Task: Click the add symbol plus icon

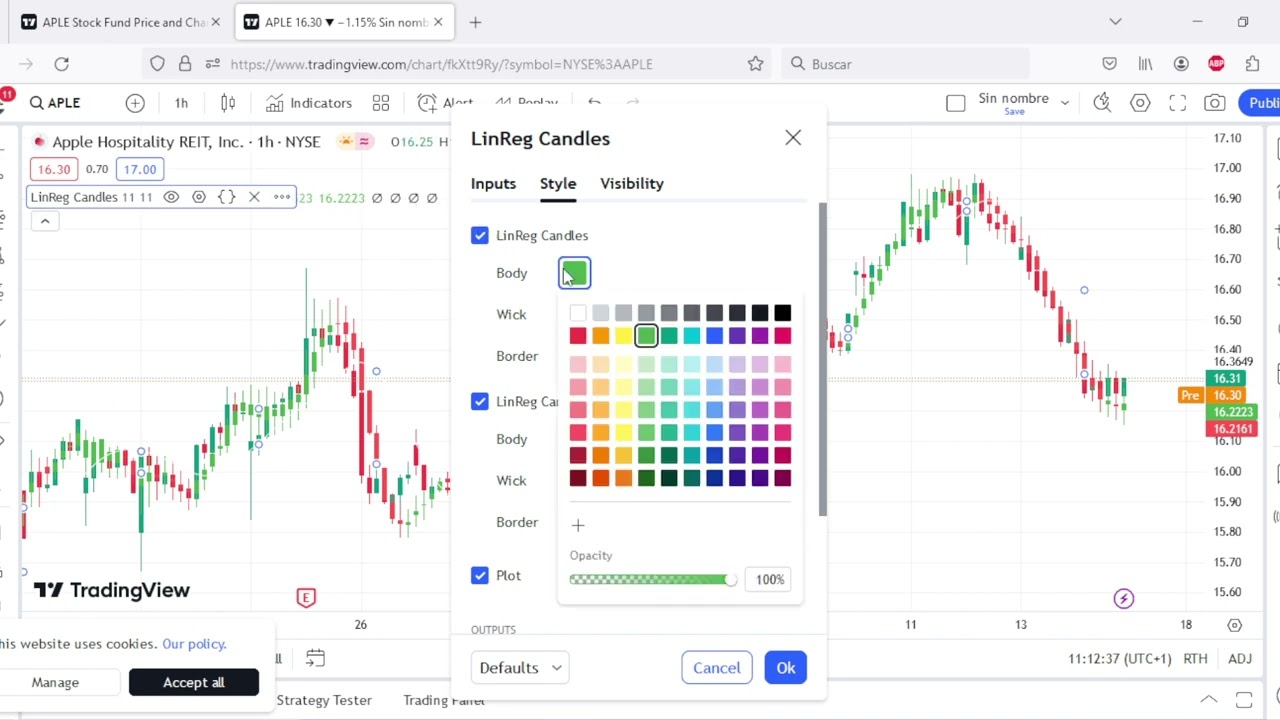Action: click(x=135, y=103)
